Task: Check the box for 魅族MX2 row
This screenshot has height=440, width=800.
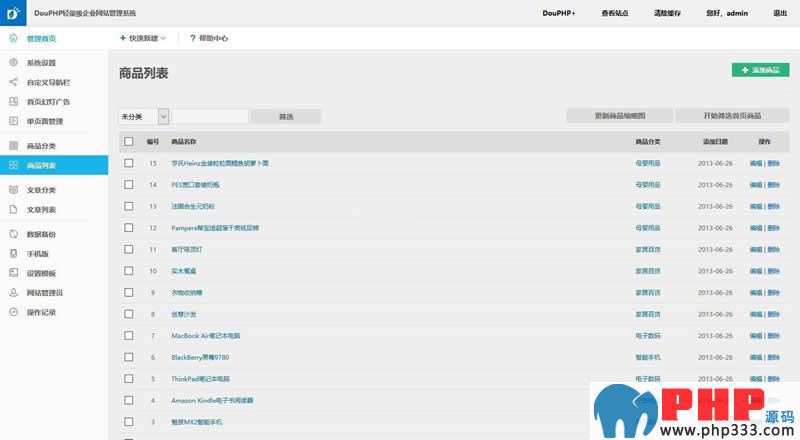Action: click(129, 422)
